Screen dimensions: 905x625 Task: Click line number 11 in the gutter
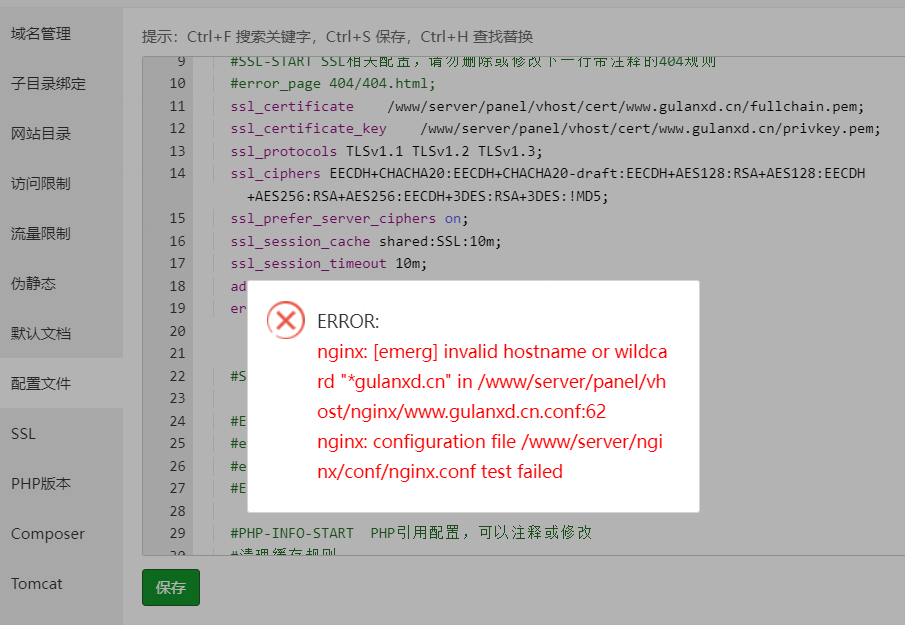(x=177, y=106)
